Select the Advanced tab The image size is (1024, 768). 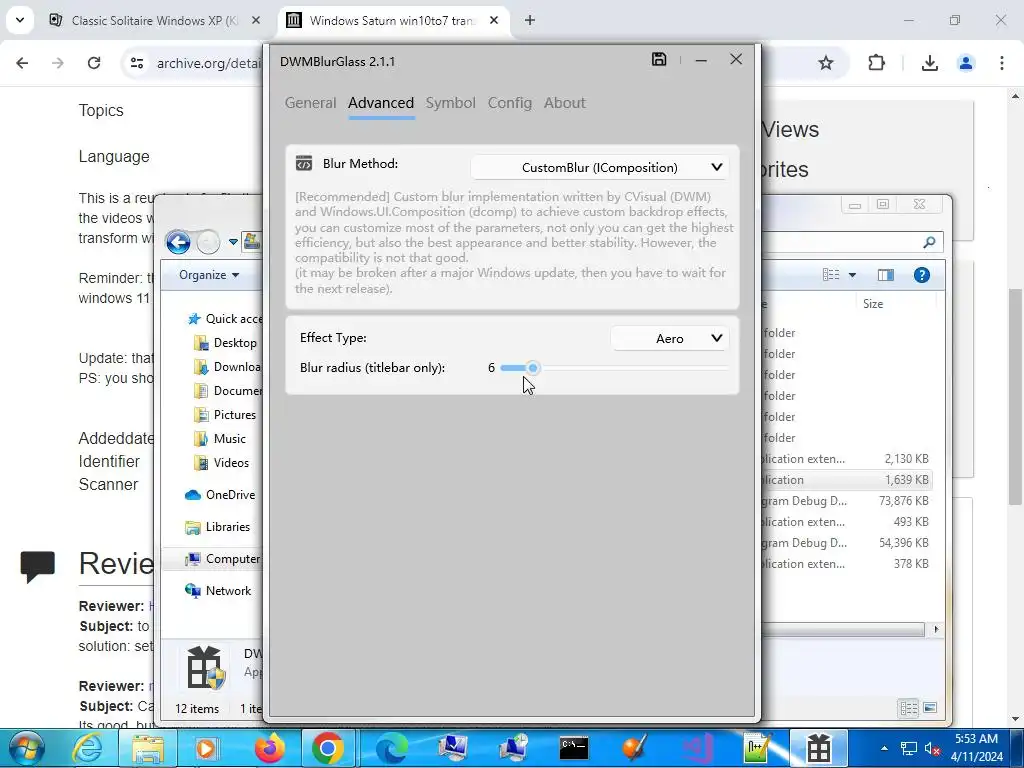381,103
